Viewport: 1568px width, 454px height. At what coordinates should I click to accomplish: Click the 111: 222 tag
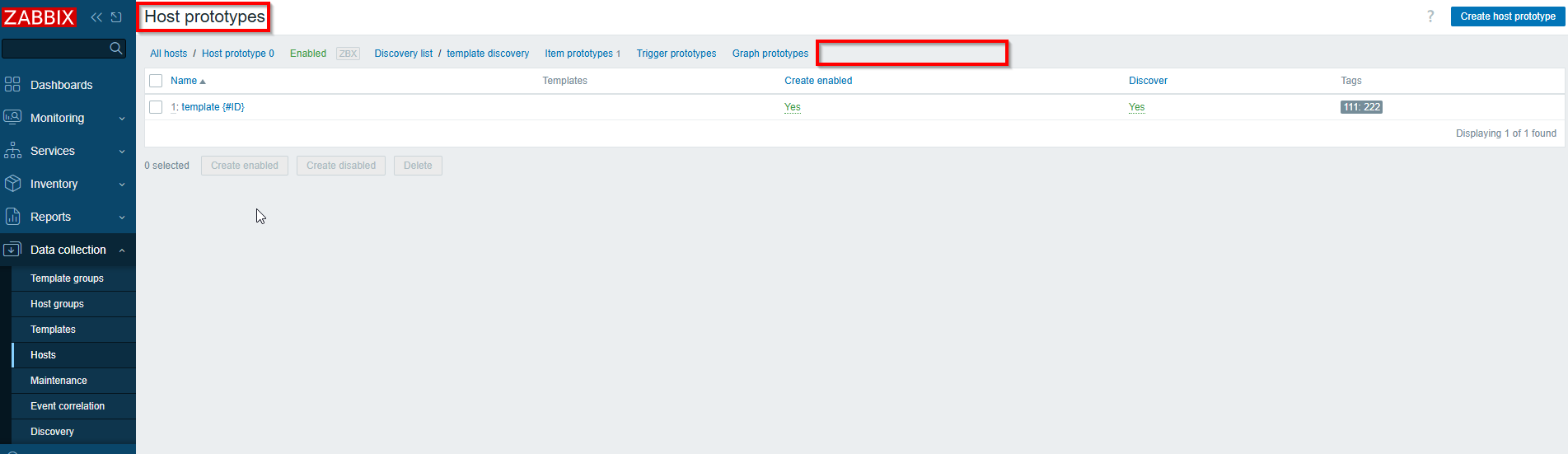point(1361,107)
